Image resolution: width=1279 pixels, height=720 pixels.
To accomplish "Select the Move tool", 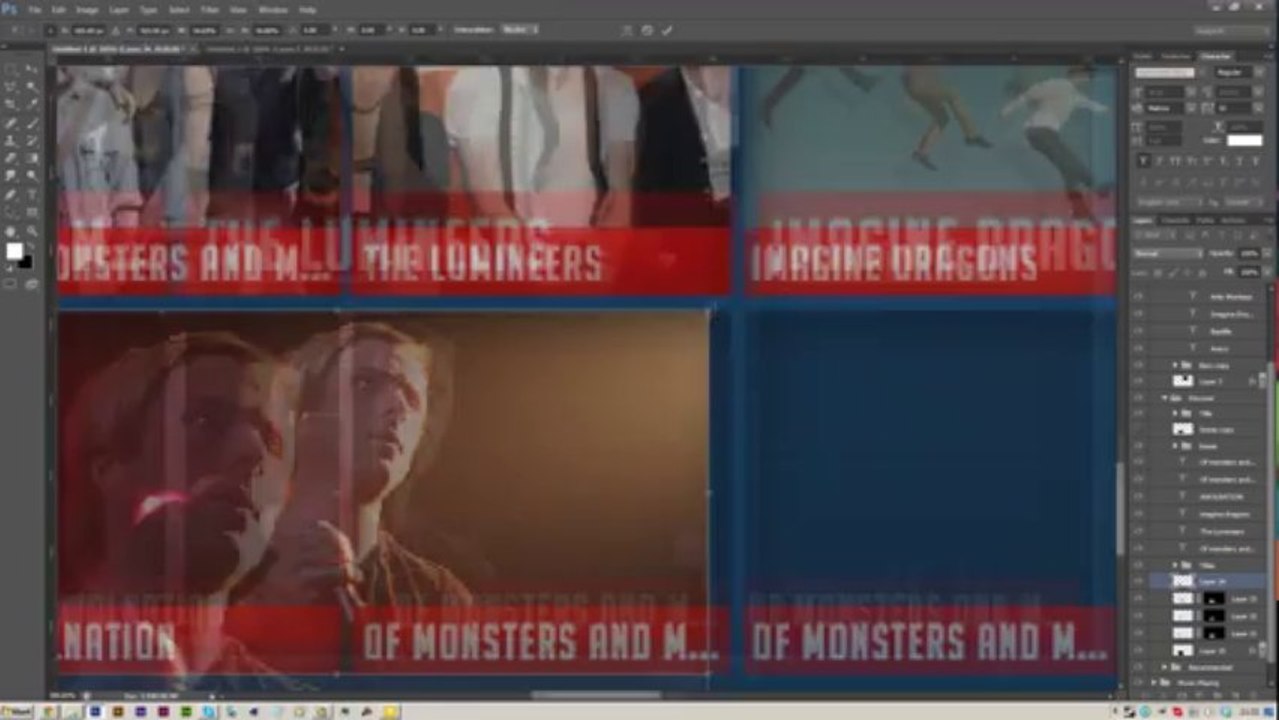I will pyautogui.click(x=31, y=70).
